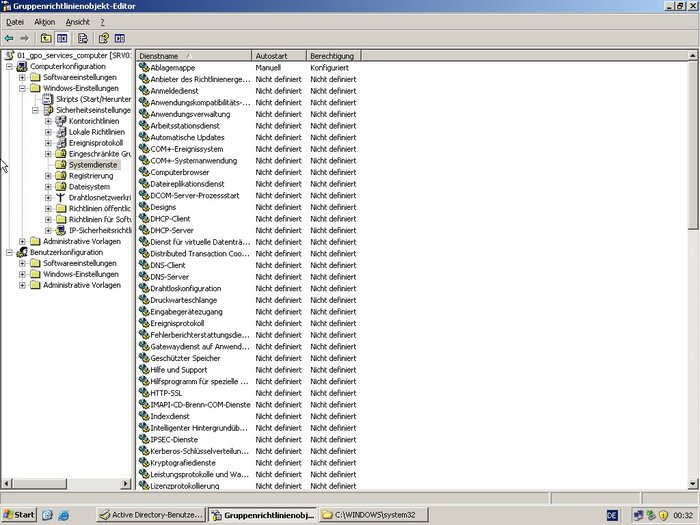Open the Datei menu
The height and width of the screenshot is (525, 700).
coord(15,22)
